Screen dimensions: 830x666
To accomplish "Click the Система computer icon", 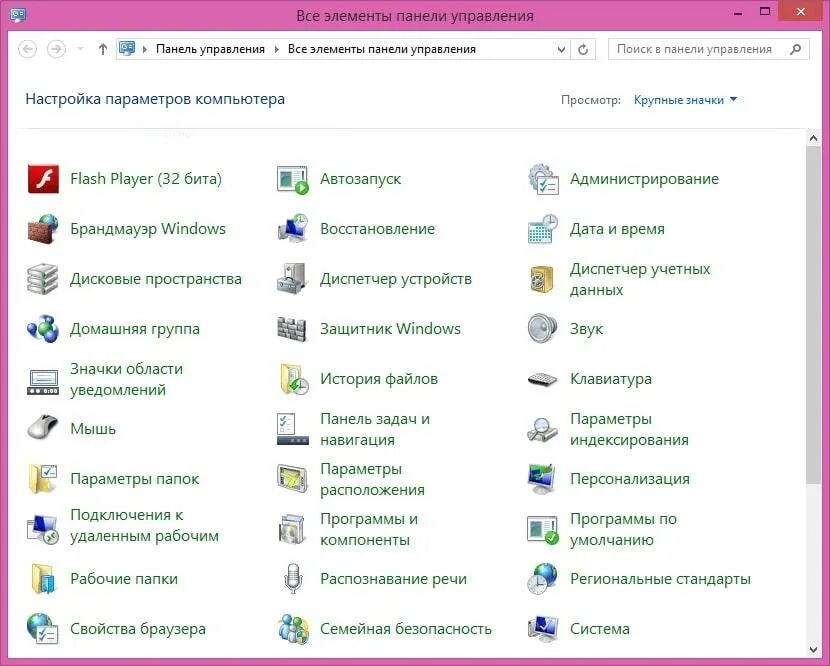I will 543,629.
